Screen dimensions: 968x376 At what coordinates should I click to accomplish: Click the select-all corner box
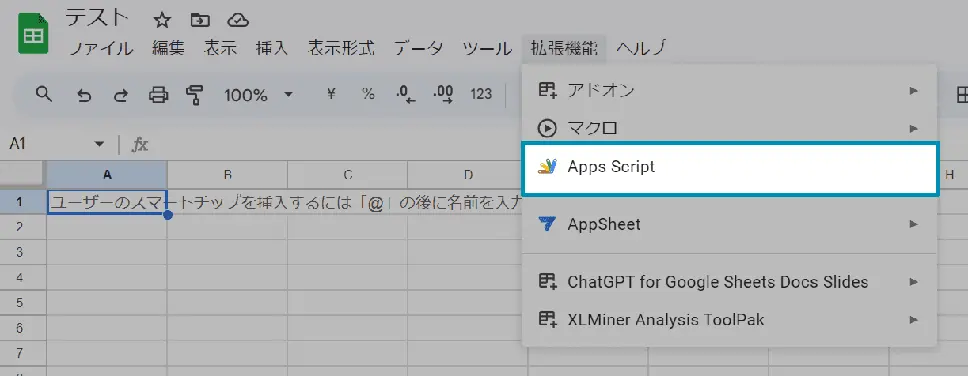(x=23, y=175)
